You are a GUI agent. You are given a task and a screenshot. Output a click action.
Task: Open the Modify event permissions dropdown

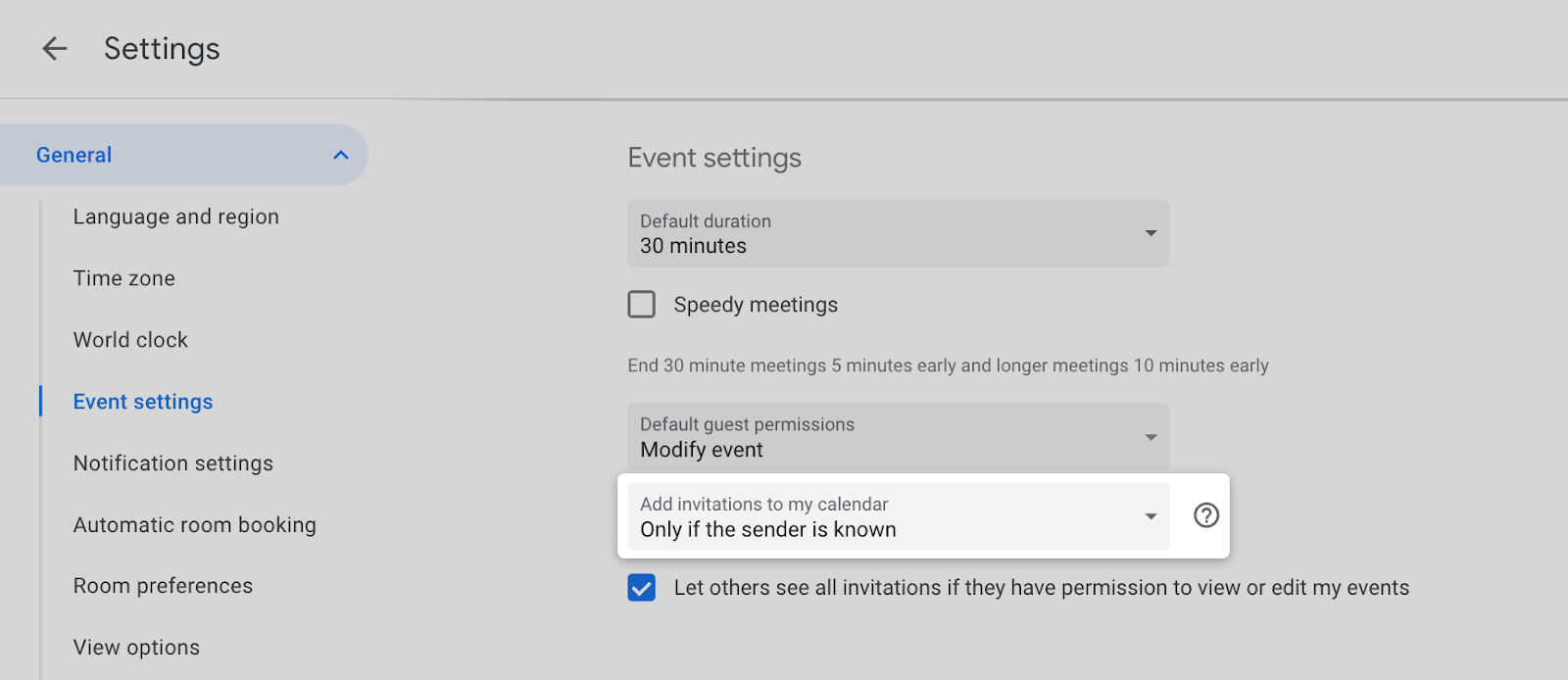click(882, 437)
